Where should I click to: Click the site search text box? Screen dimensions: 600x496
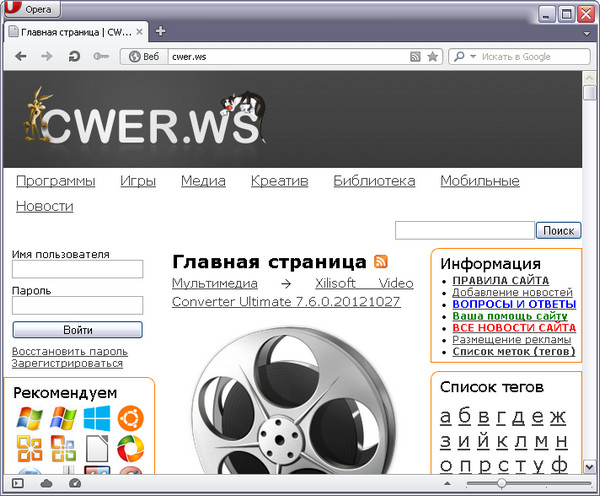465,230
